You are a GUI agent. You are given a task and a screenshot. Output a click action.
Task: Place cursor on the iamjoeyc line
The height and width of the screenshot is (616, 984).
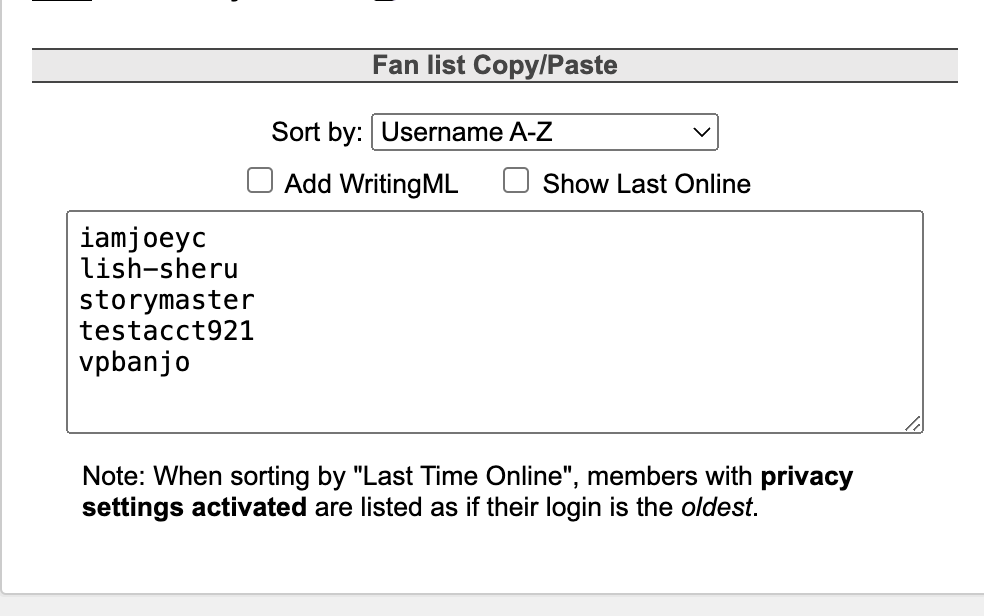142,238
